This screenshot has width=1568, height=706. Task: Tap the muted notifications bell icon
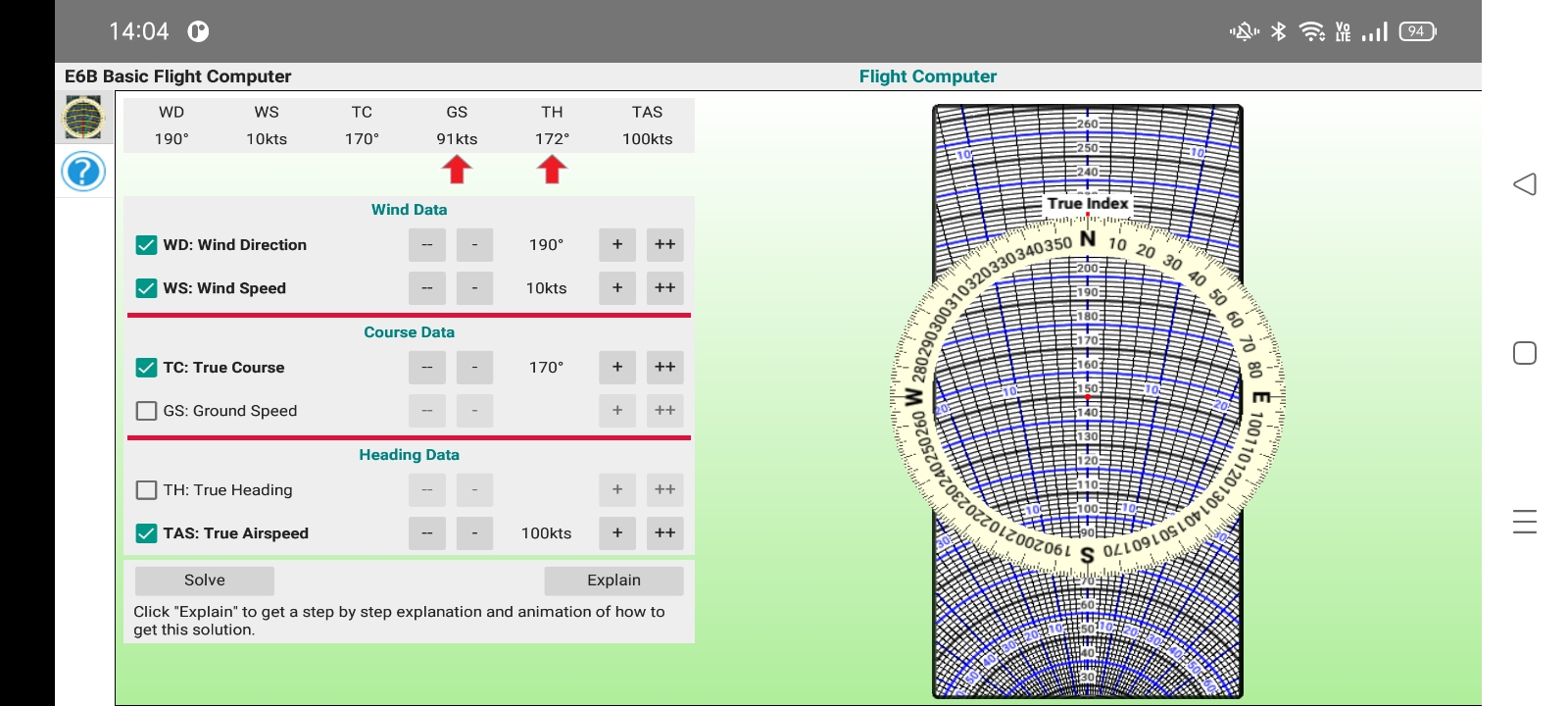(1245, 31)
